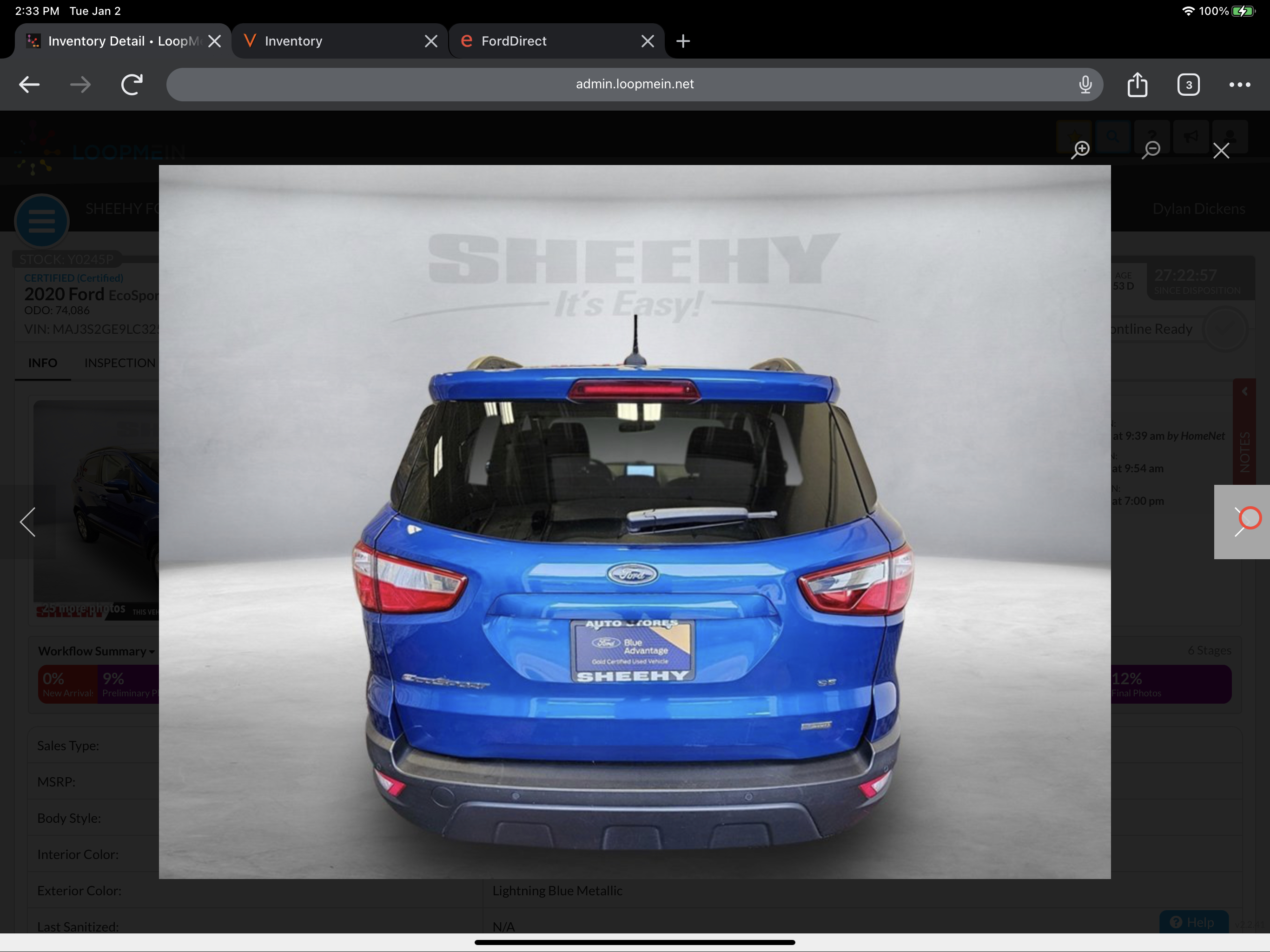The width and height of the screenshot is (1270, 952).
Task: Click the Dylan Dickens user name
Action: [1199, 209]
